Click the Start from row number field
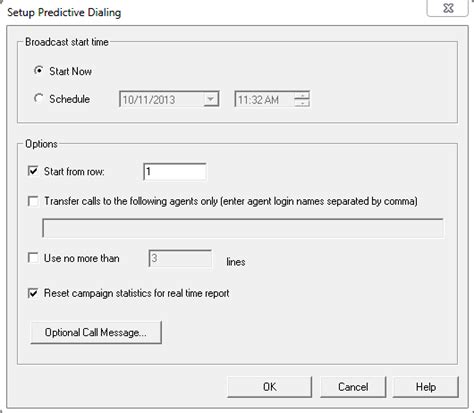Screen dimensions: 474x413 click(175, 172)
